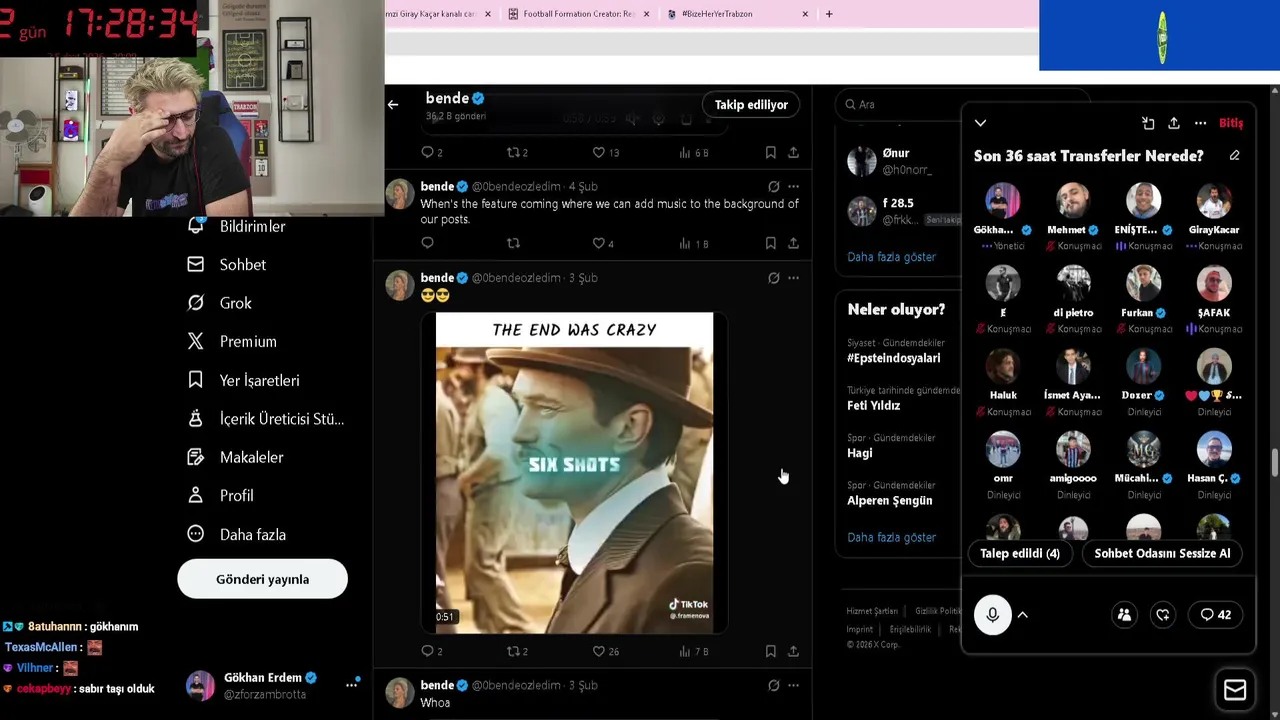
Task: Open Grok action on the emoji 3 Şub post
Action: click(773, 277)
